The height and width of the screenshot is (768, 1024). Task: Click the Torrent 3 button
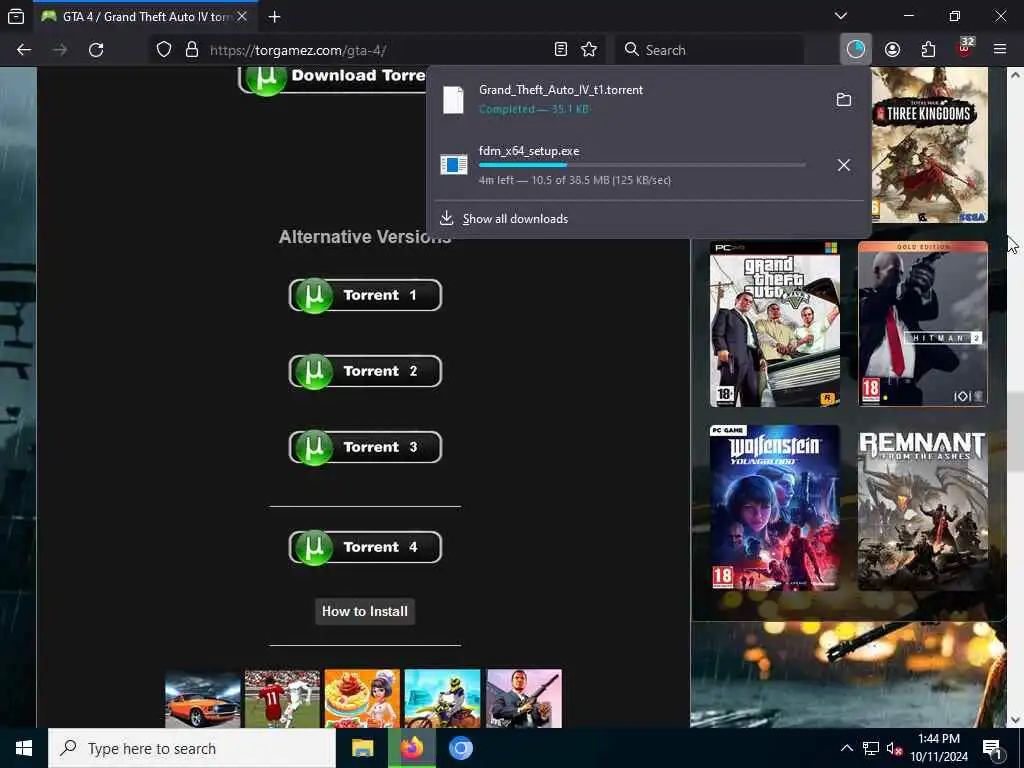pyautogui.click(x=365, y=447)
